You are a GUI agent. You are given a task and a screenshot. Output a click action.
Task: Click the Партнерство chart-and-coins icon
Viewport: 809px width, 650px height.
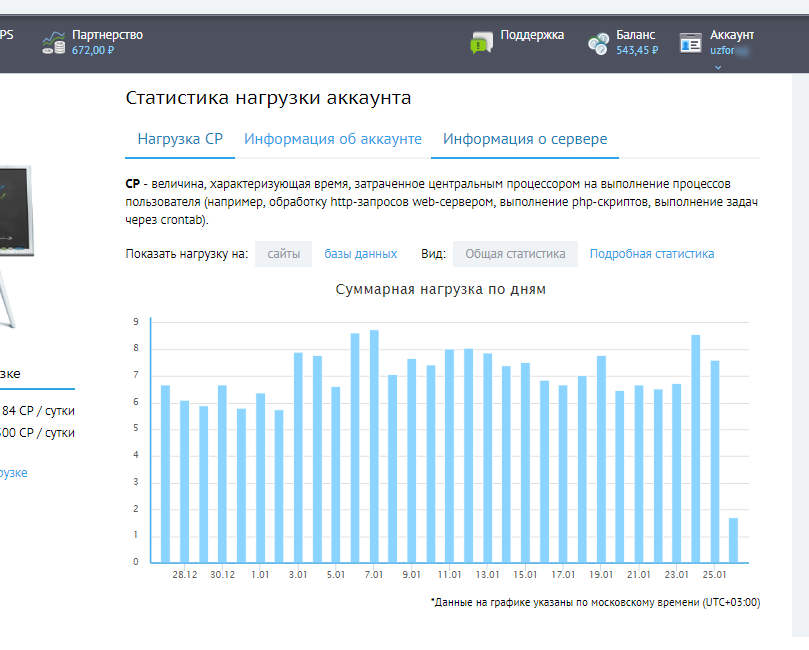(53, 42)
